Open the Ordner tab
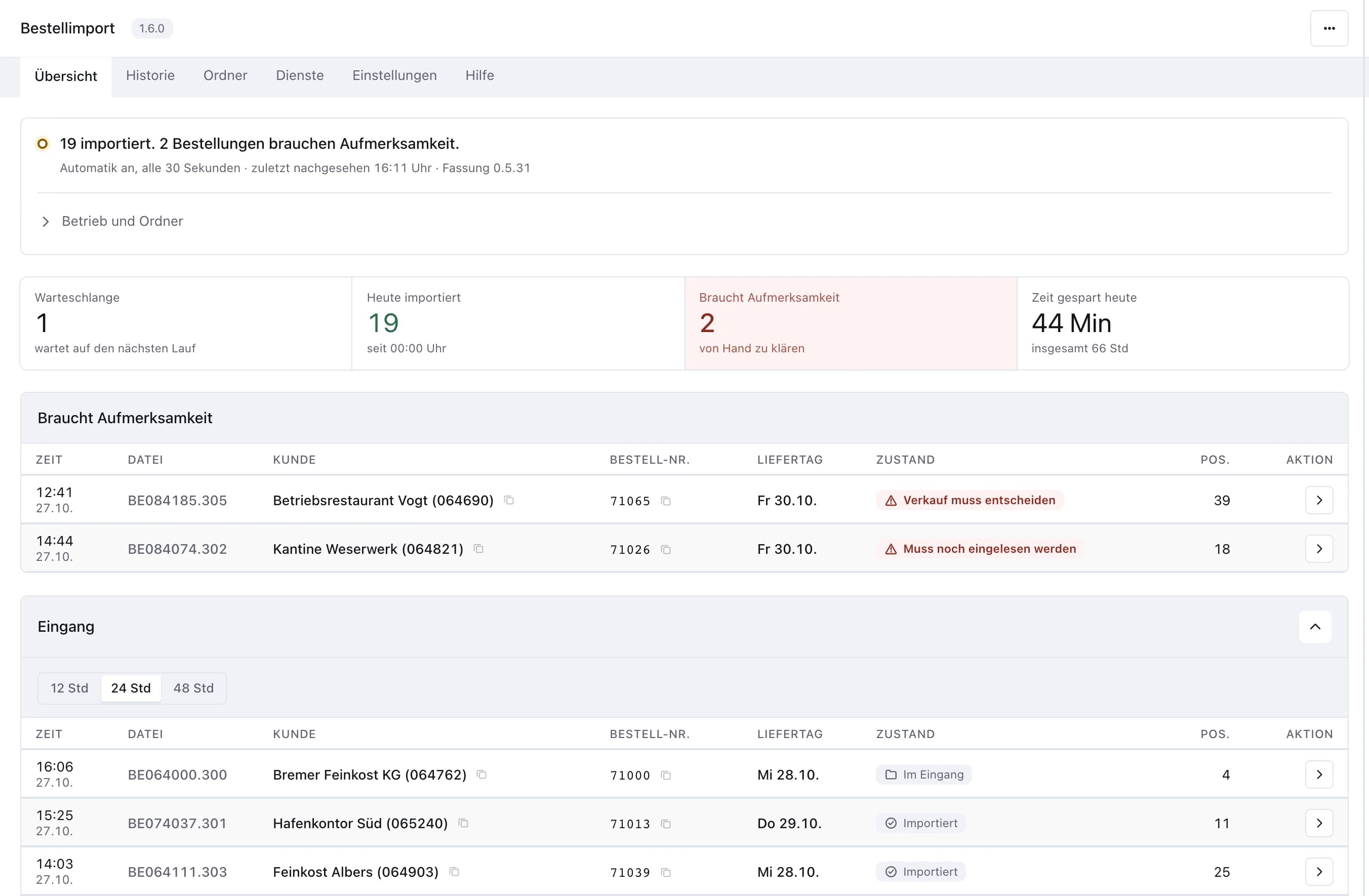 click(x=225, y=75)
